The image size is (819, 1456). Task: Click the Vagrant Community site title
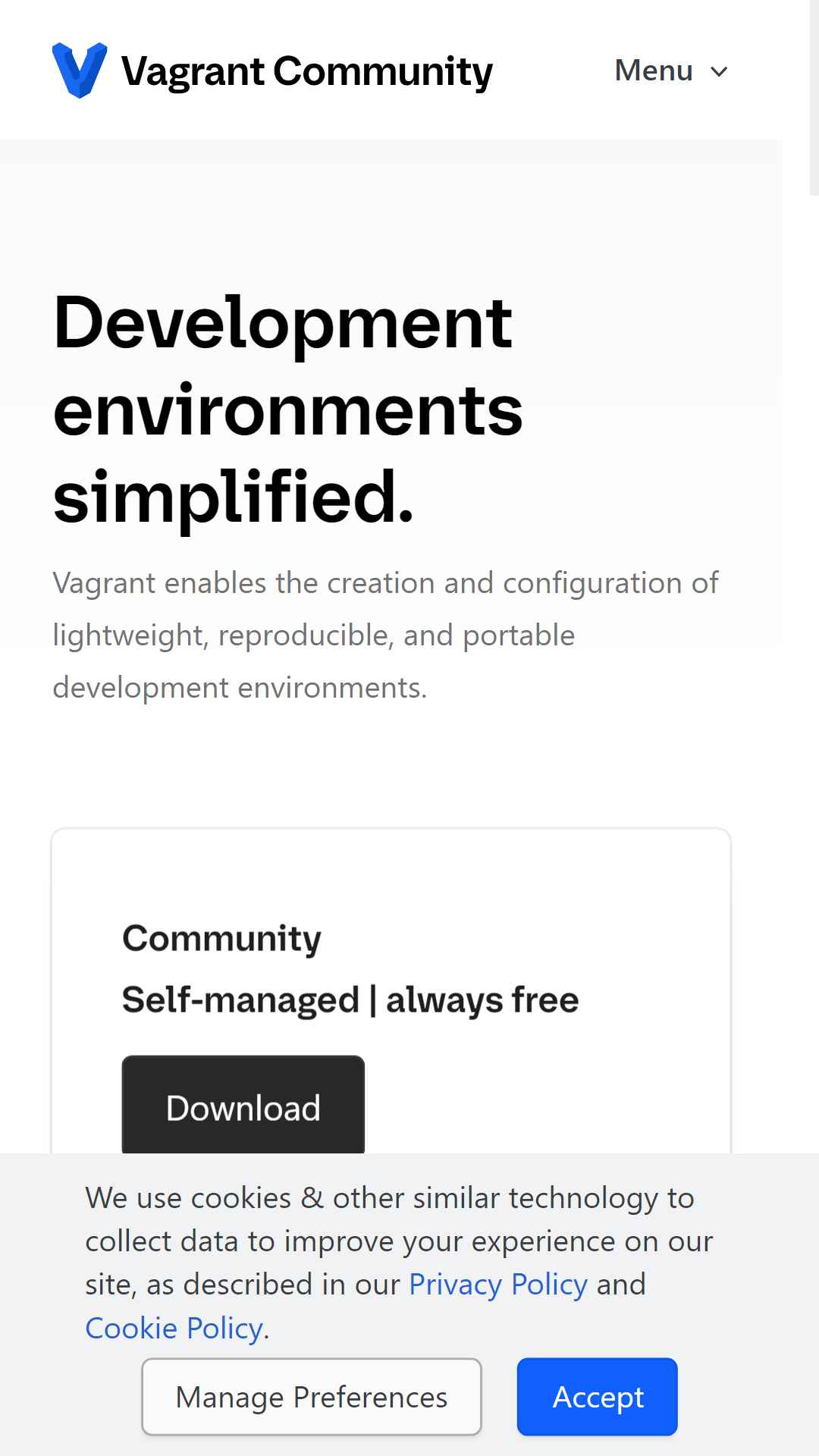(307, 72)
